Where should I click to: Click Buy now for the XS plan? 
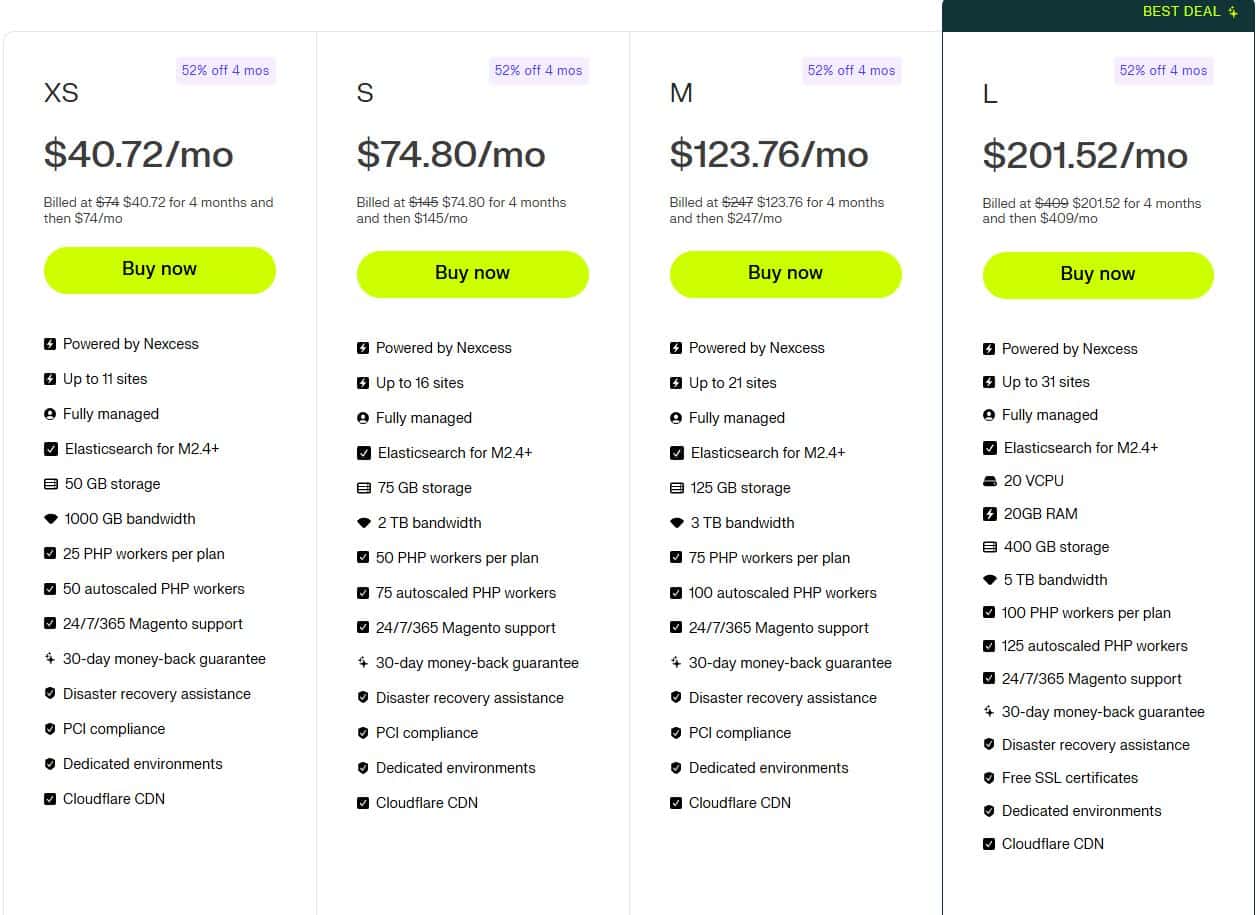(159, 270)
